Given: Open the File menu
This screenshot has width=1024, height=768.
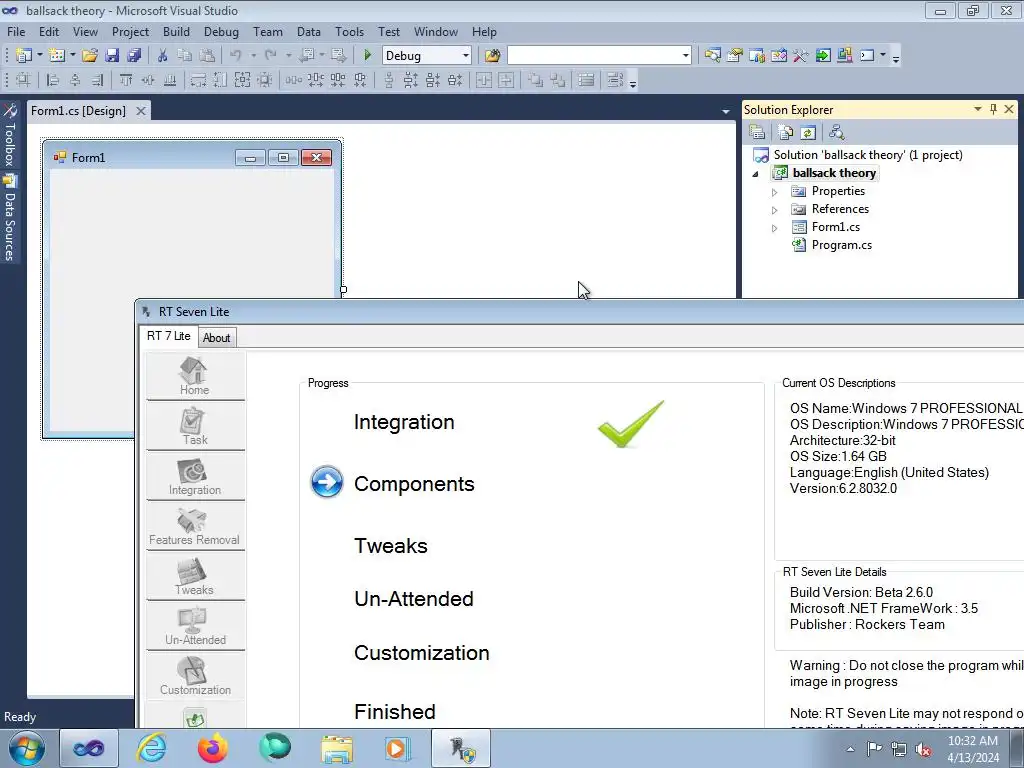Looking at the screenshot, I should pos(16,31).
